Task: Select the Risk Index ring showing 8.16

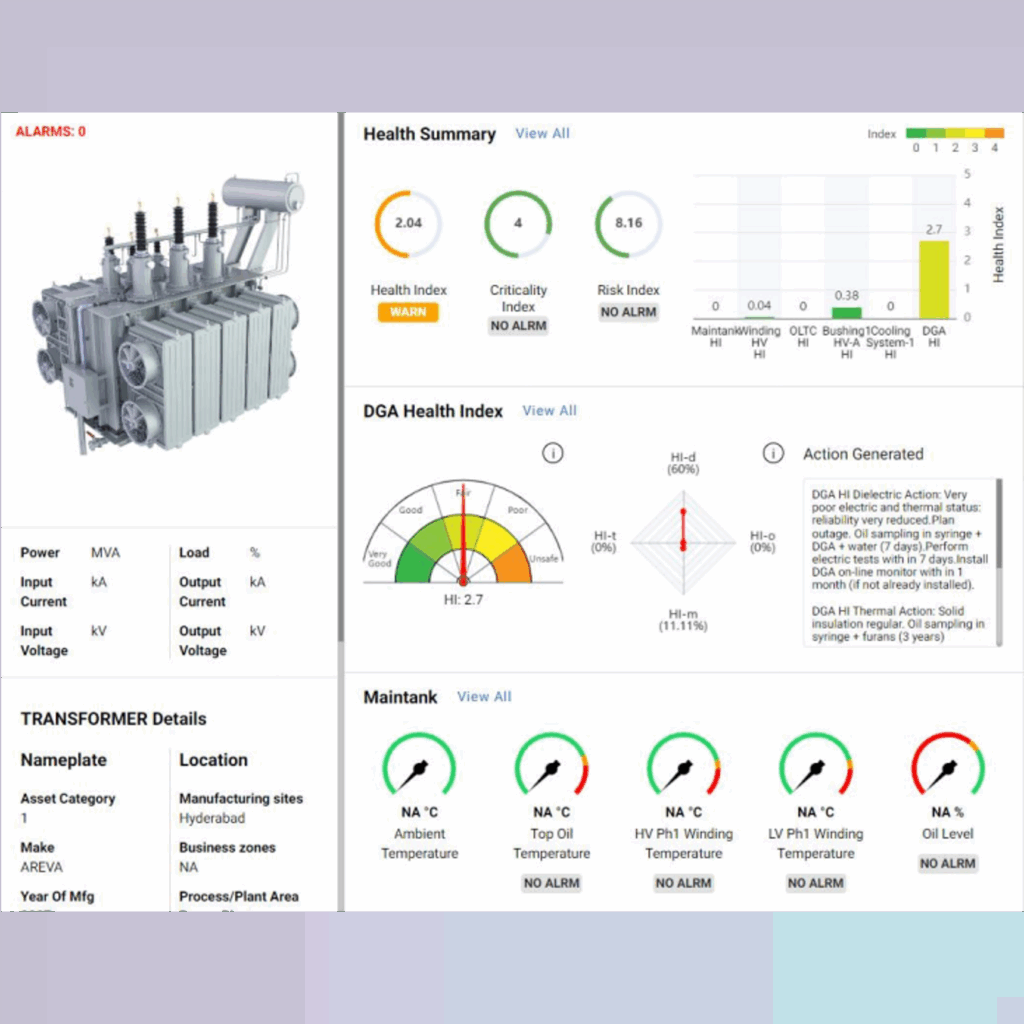Action: point(628,223)
